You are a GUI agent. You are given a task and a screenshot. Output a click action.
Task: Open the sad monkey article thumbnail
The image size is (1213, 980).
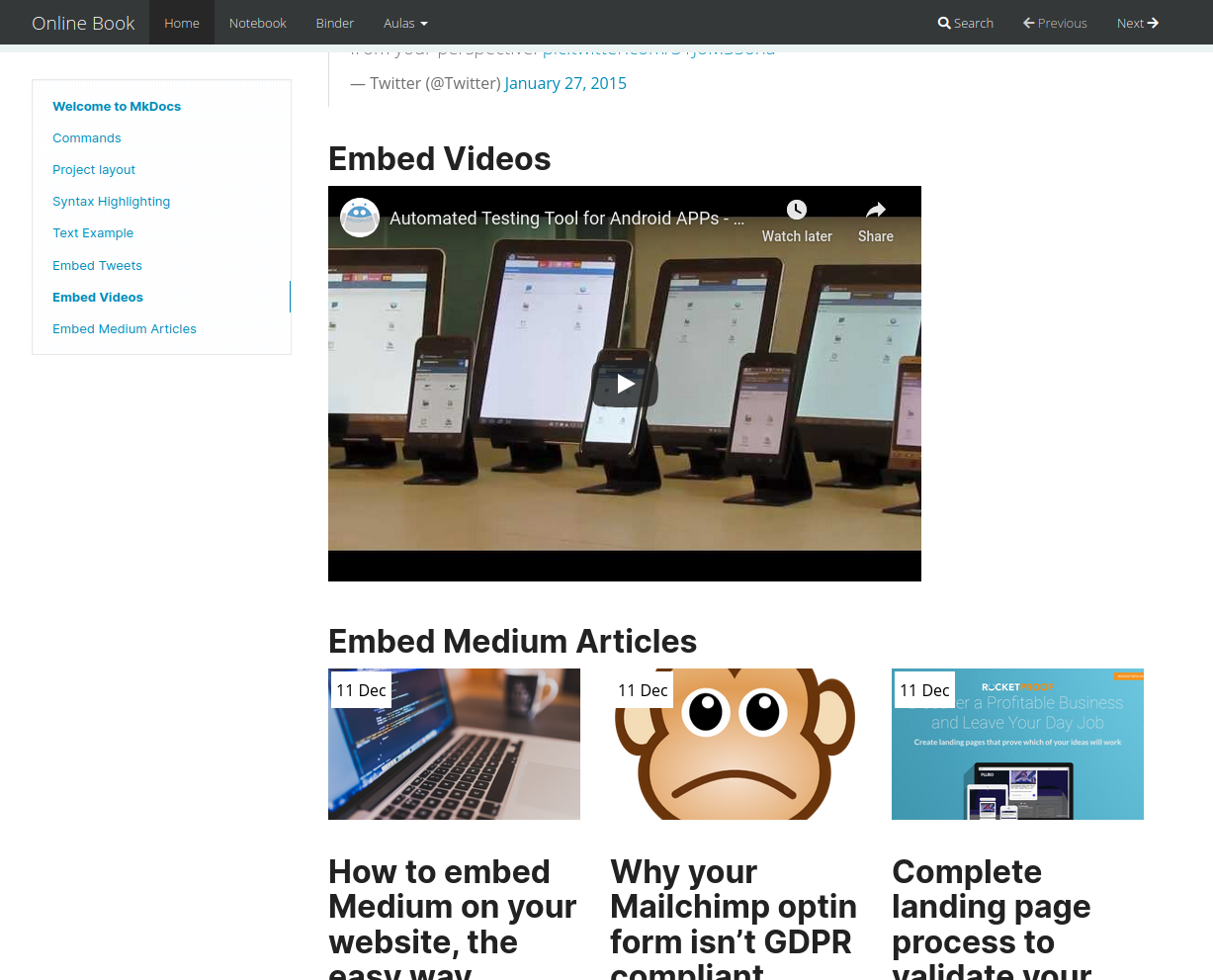click(736, 744)
